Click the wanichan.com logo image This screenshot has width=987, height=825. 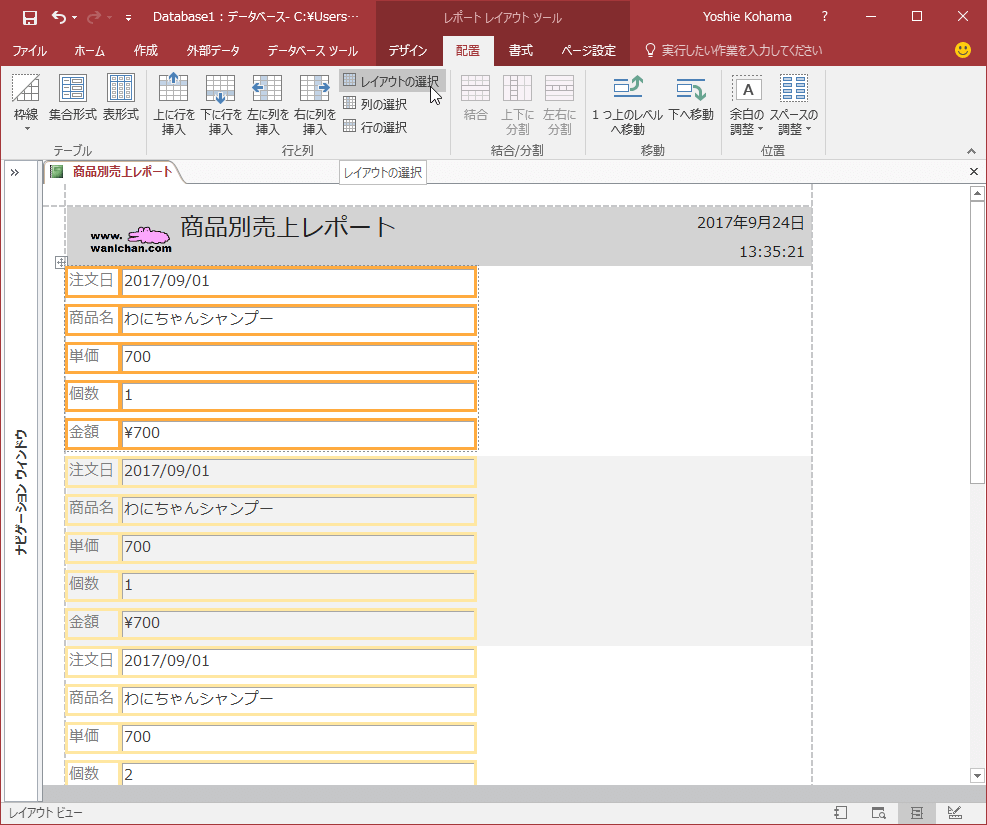tap(131, 239)
